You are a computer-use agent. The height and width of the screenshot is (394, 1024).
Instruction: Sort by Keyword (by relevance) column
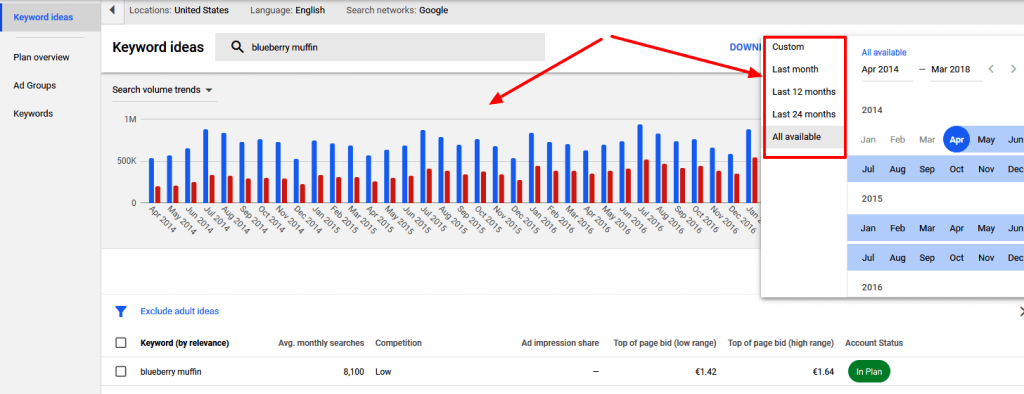tap(184, 343)
